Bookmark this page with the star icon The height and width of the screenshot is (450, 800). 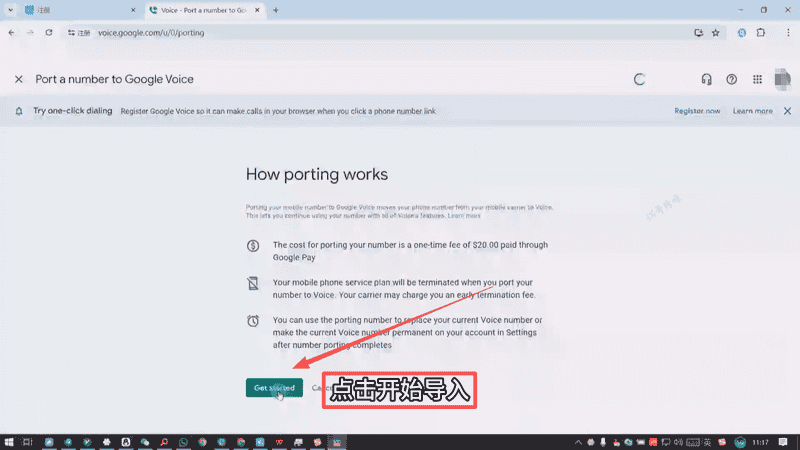pyautogui.click(x=715, y=33)
